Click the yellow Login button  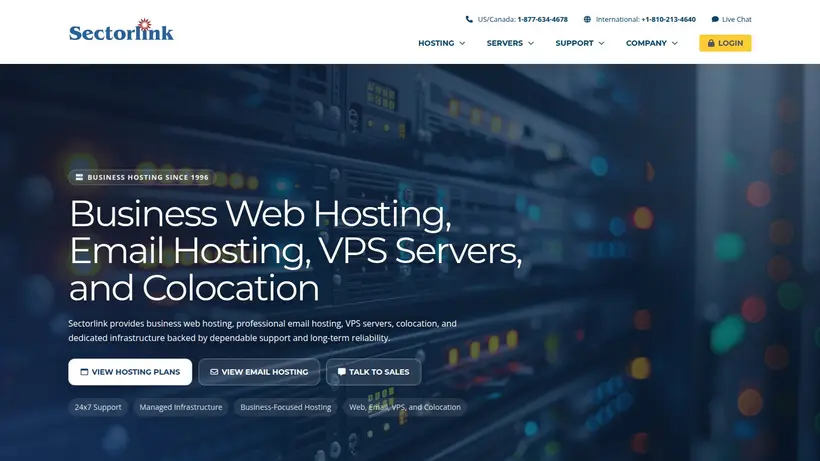point(725,43)
